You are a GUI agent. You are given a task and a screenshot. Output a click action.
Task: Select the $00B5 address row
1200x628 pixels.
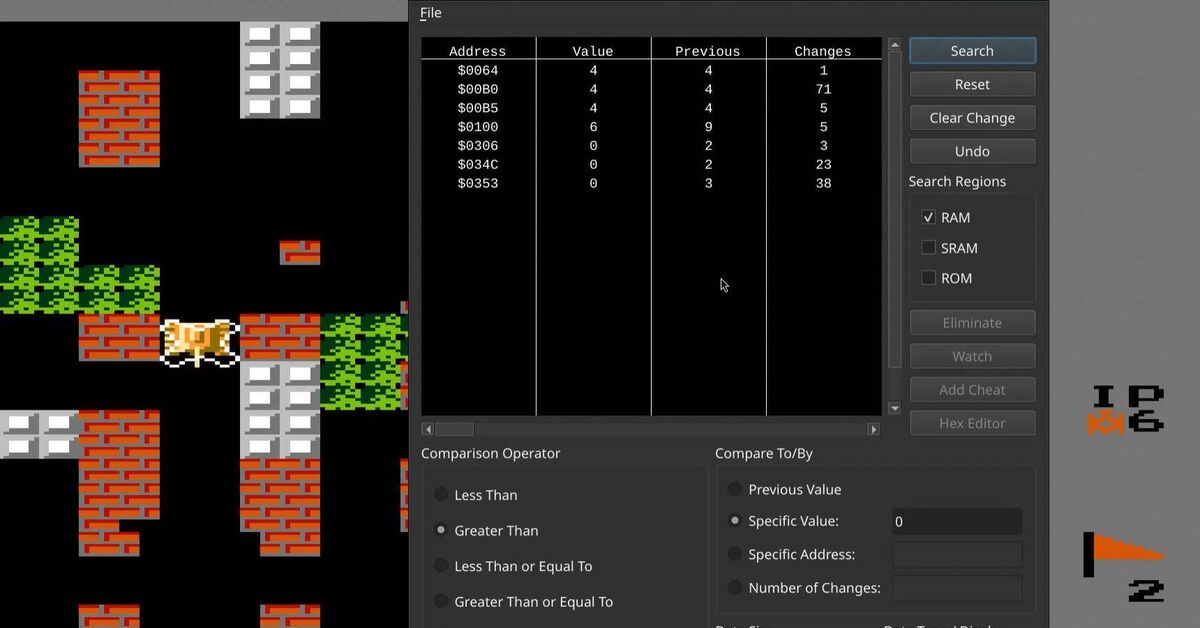[651, 108]
